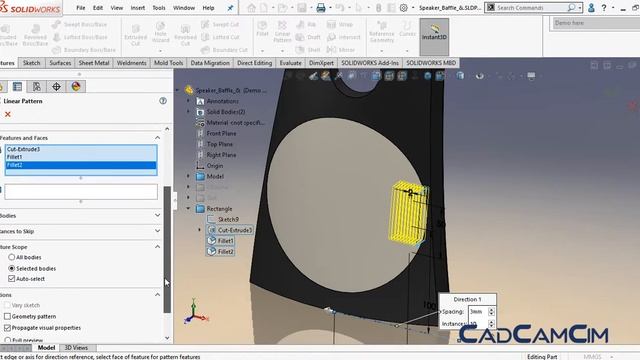
Task: Enable the Geometry pattern checkbox
Action: [x=7, y=316]
